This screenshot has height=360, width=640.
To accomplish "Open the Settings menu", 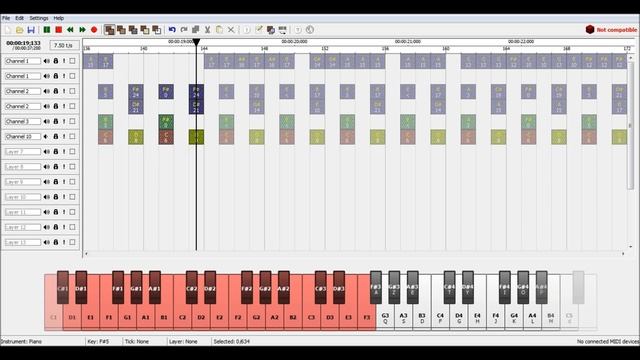I will 39,18.
